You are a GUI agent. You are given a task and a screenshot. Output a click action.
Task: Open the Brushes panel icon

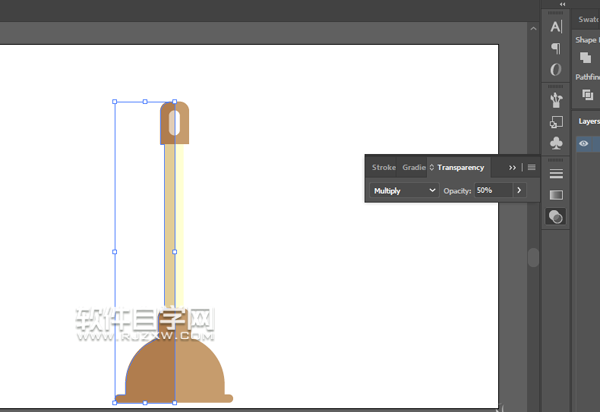point(556,99)
